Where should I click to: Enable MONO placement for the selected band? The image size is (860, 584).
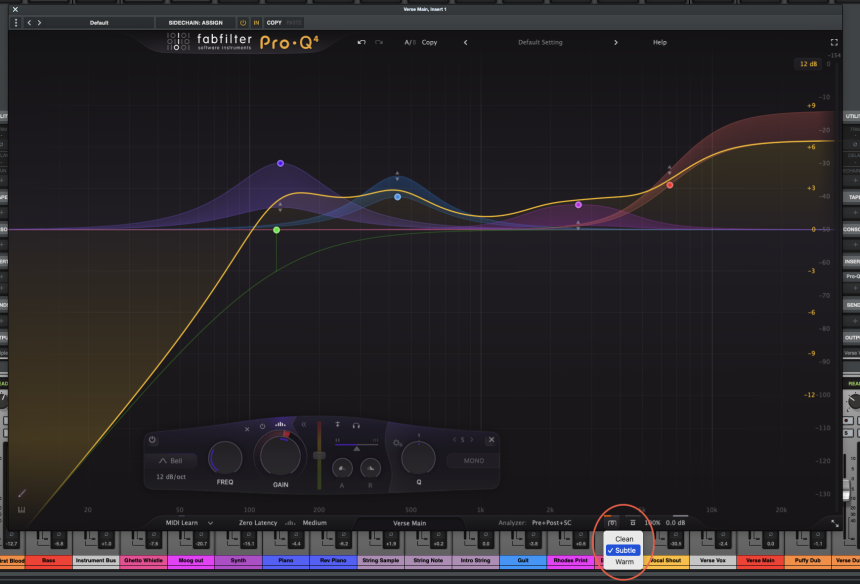(x=472, y=461)
